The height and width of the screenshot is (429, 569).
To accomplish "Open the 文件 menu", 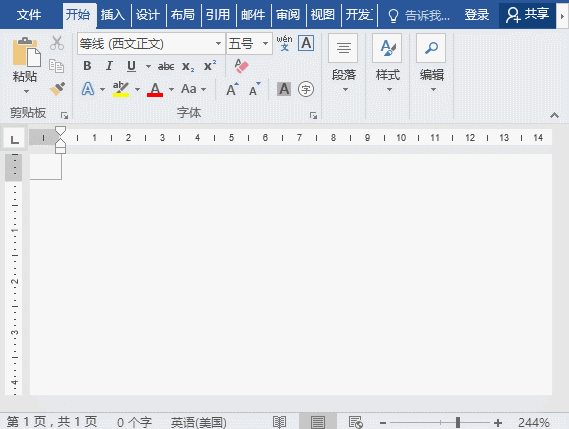I will [29, 15].
